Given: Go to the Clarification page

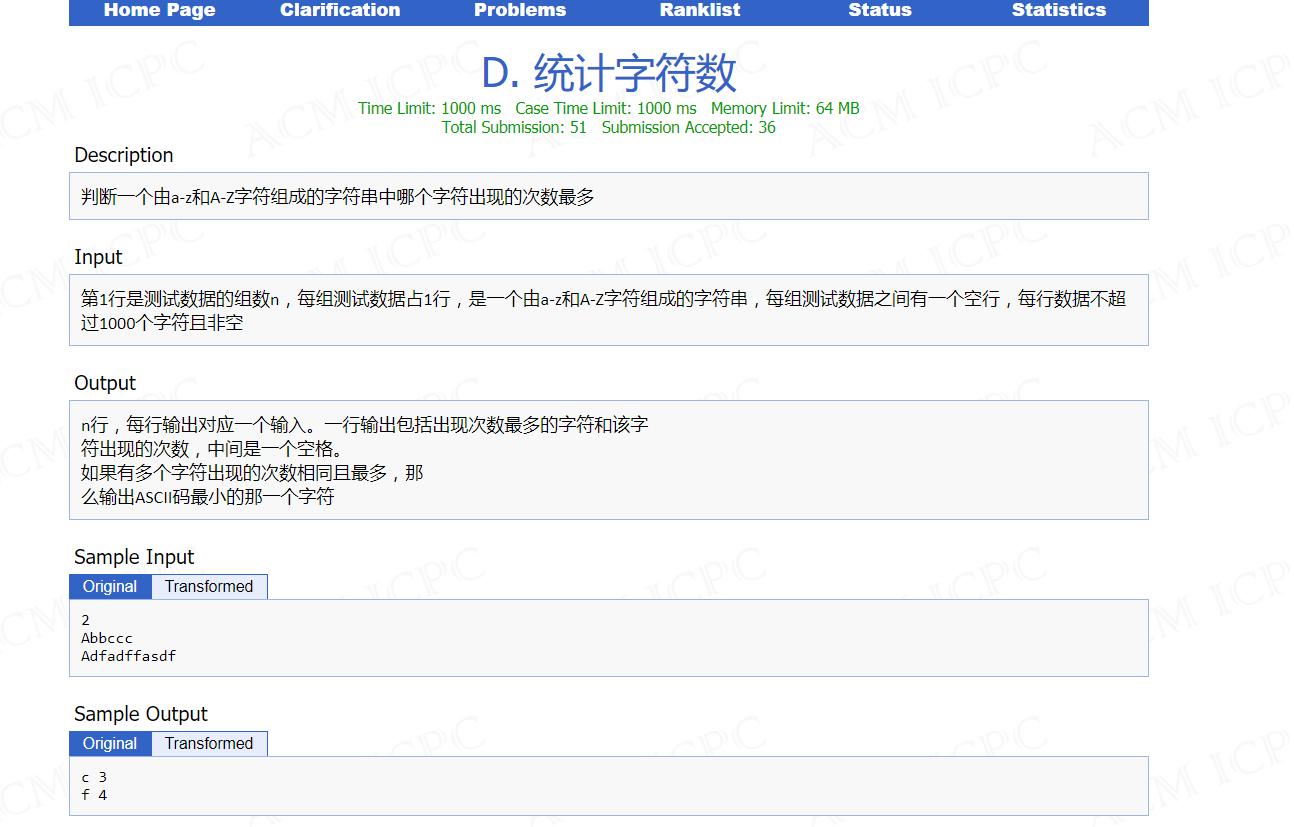Looking at the screenshot, I should 340,10.
